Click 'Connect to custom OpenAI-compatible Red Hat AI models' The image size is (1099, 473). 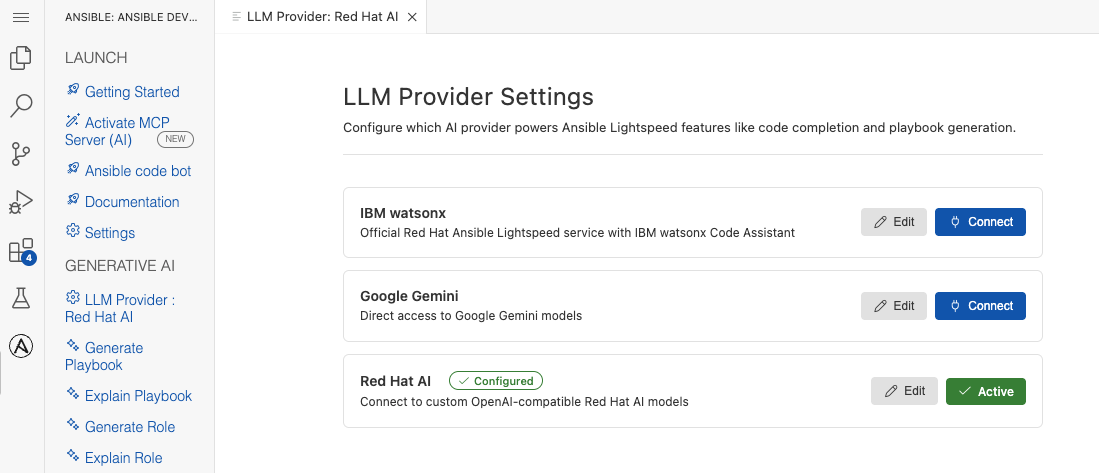point(524,402)
